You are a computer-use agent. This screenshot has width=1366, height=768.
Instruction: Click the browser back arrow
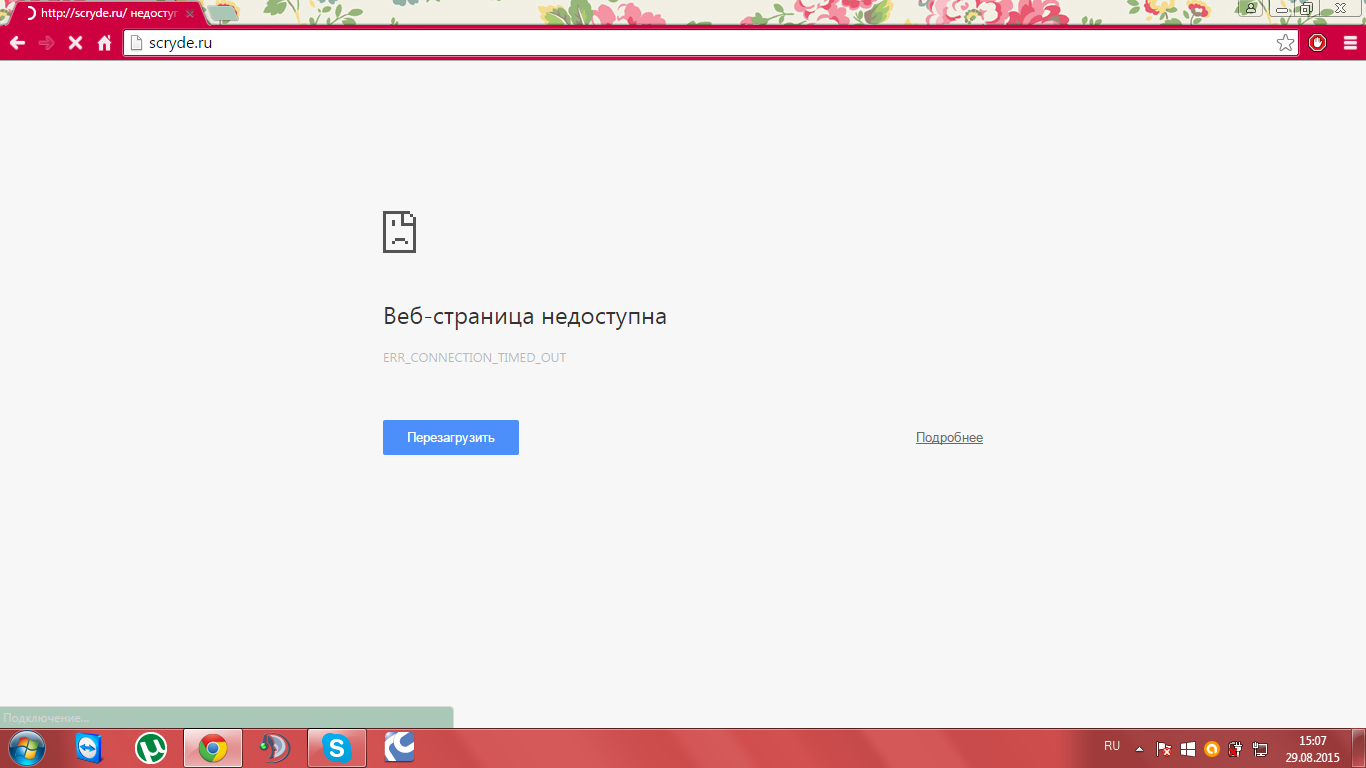pyautogui.click(x=17, y=43)
